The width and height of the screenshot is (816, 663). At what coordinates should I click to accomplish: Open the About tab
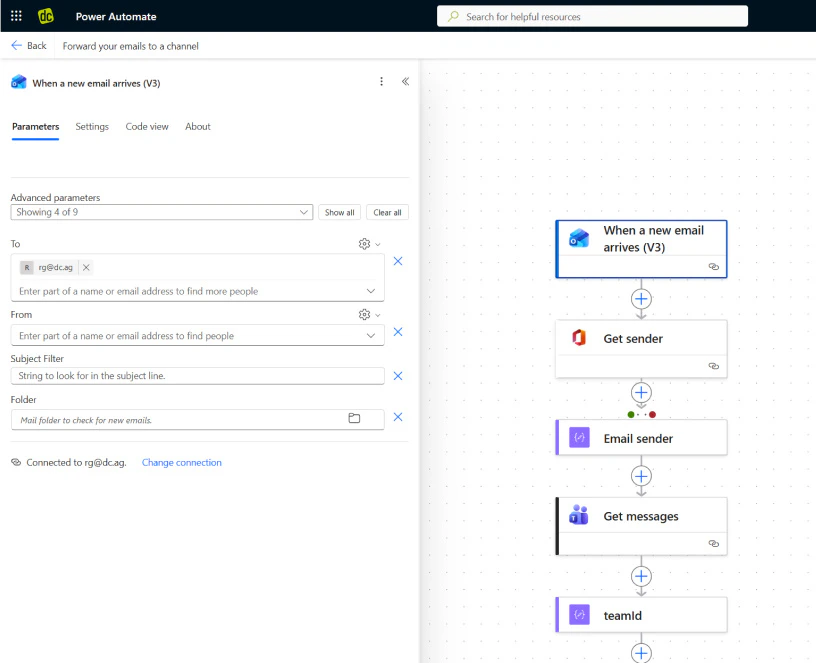click(198, 126)
